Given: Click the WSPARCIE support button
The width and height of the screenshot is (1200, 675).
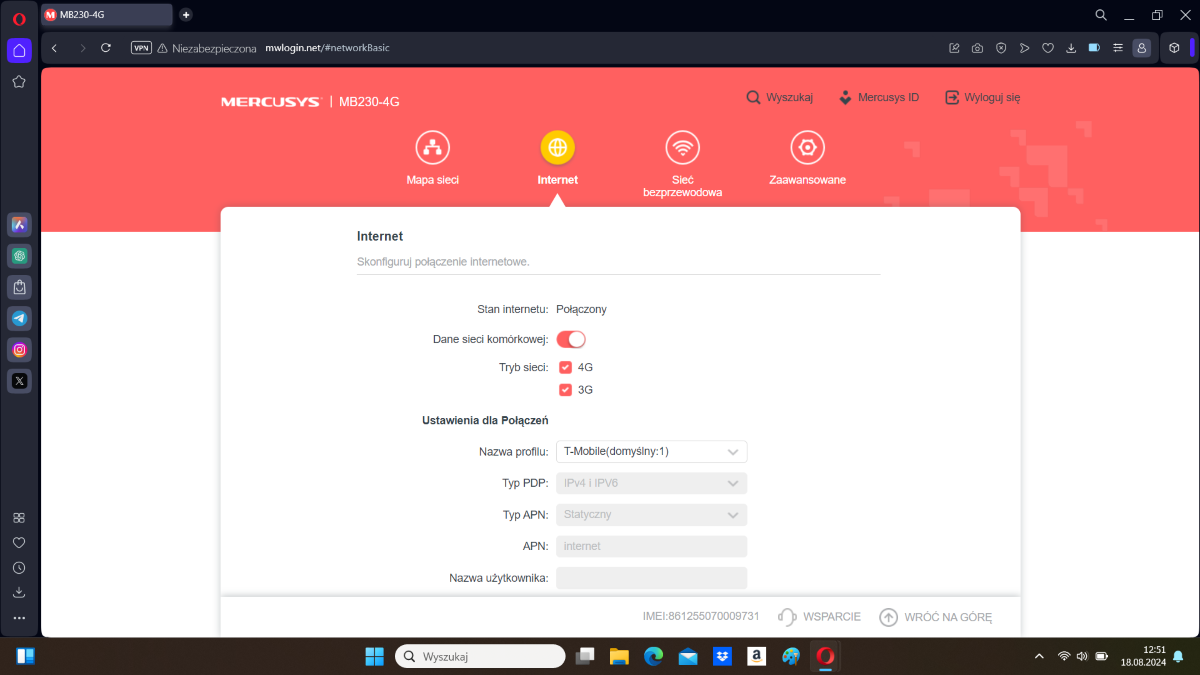Looking at the screenshot, I should click(819, 617).
